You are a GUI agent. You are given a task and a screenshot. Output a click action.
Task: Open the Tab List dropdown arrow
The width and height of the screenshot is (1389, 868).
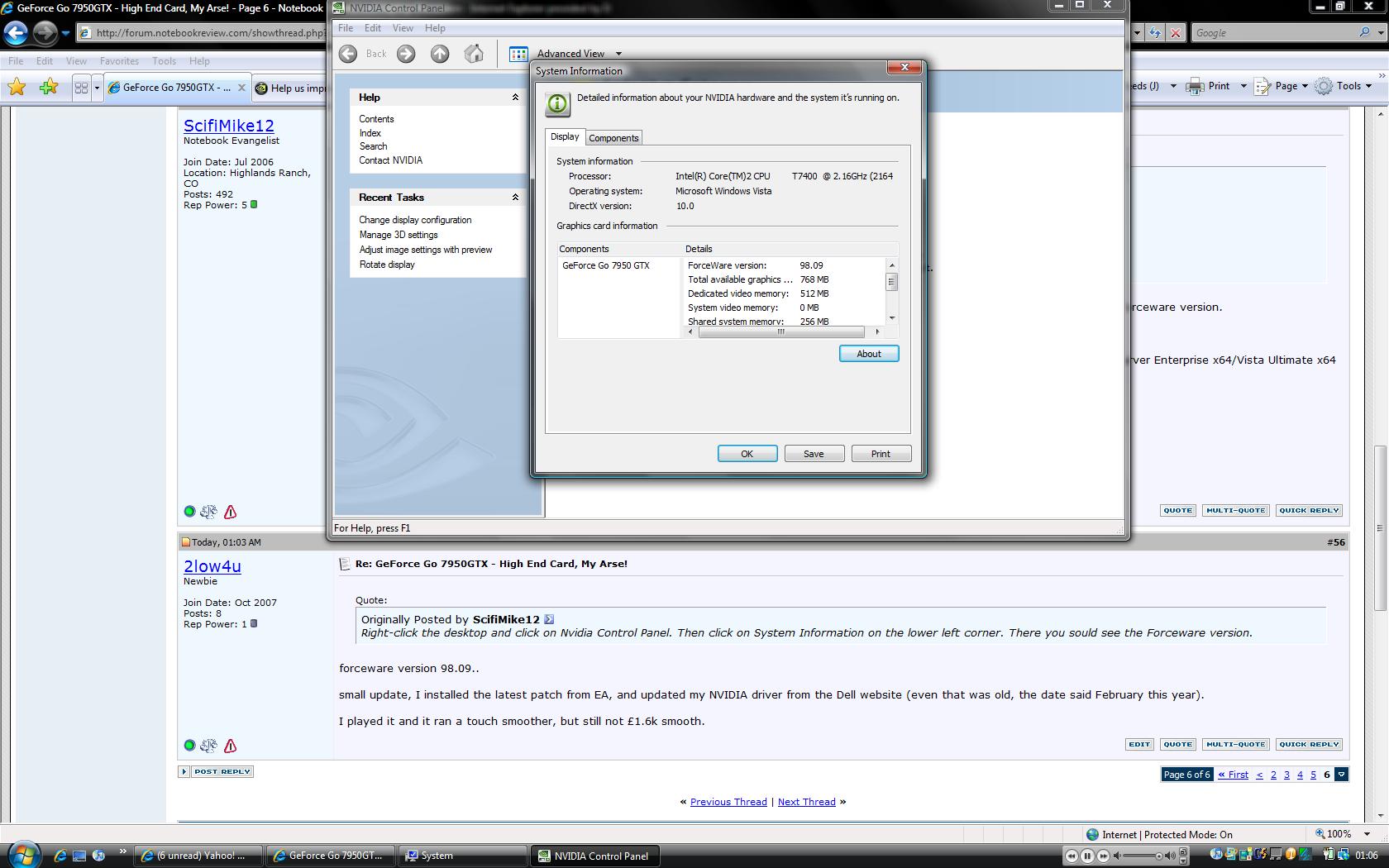pyautogui.click(x=97, y=88)
